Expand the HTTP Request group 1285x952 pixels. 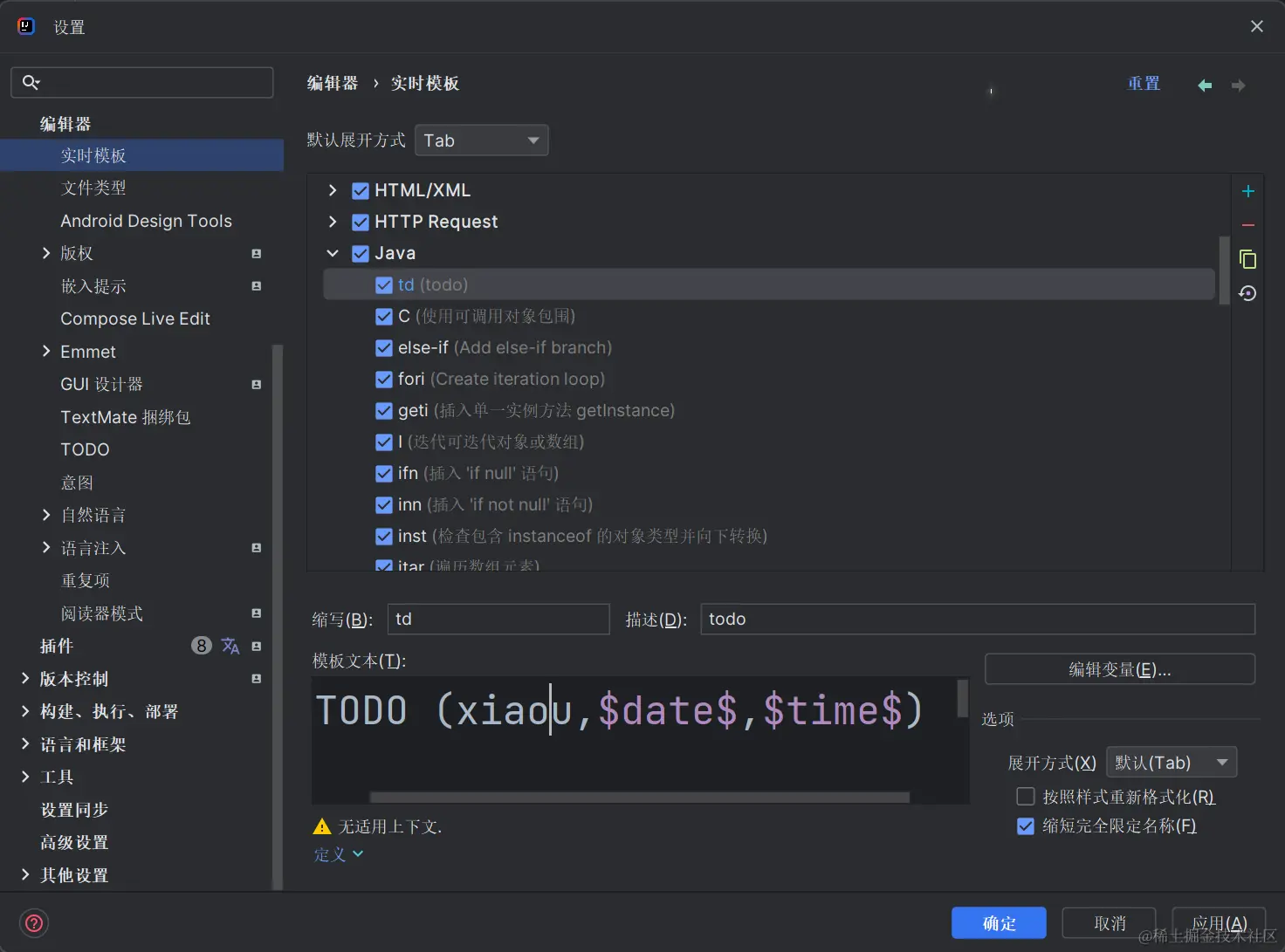coord(333,222)
